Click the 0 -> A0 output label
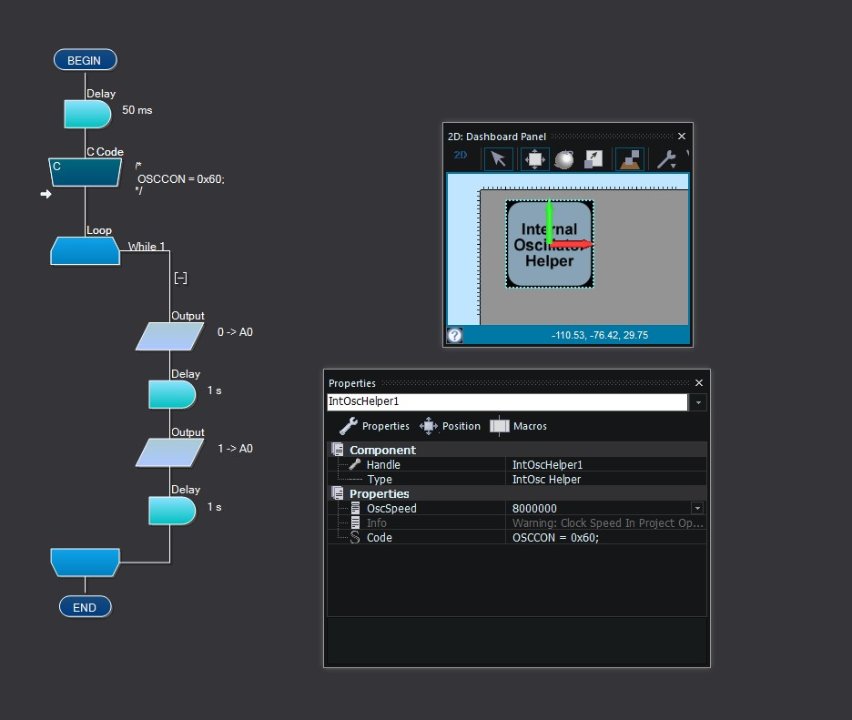The width and height of the screenshot is (852, 720). tap(235, 332)
